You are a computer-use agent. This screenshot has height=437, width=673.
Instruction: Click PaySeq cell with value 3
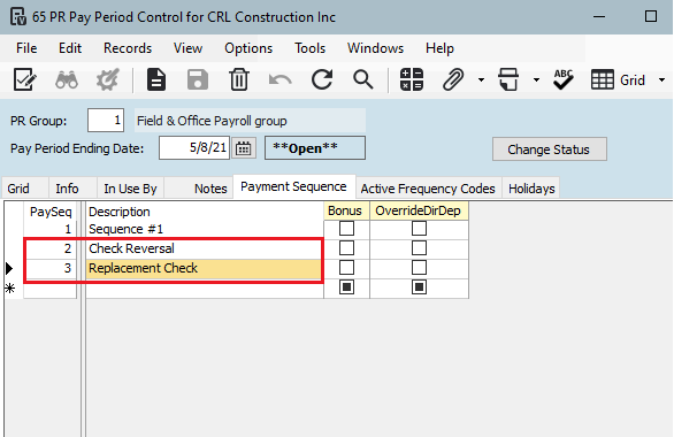(50, 268)
